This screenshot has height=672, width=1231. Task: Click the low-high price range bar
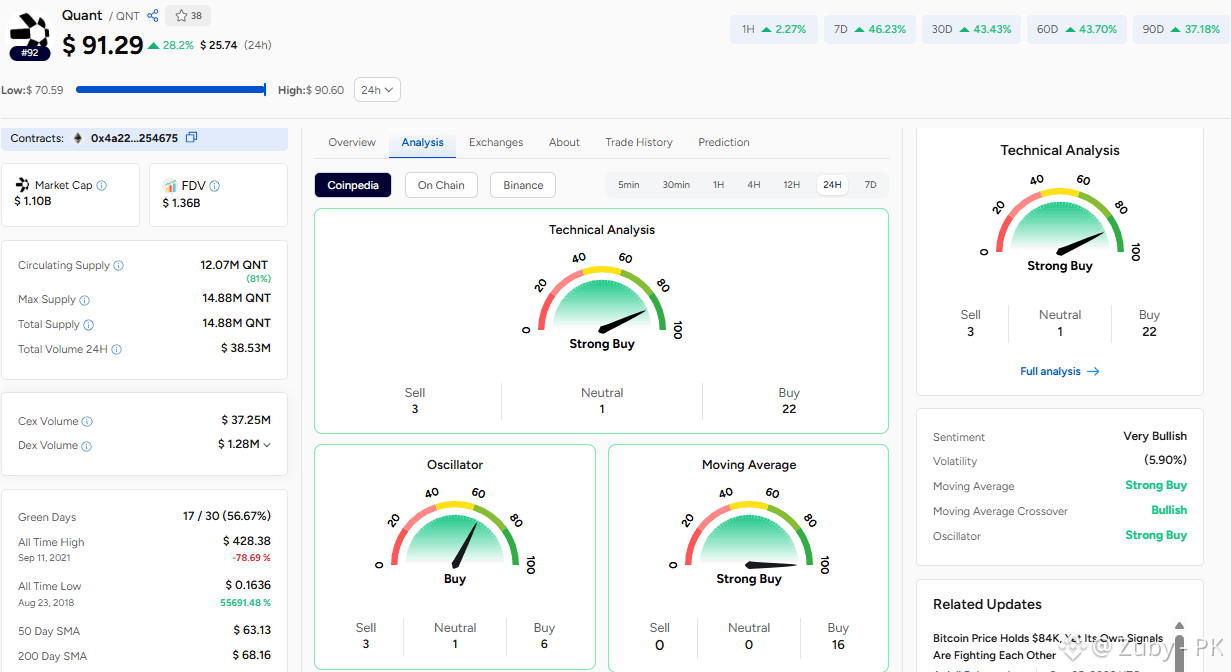tap(171, 90)
